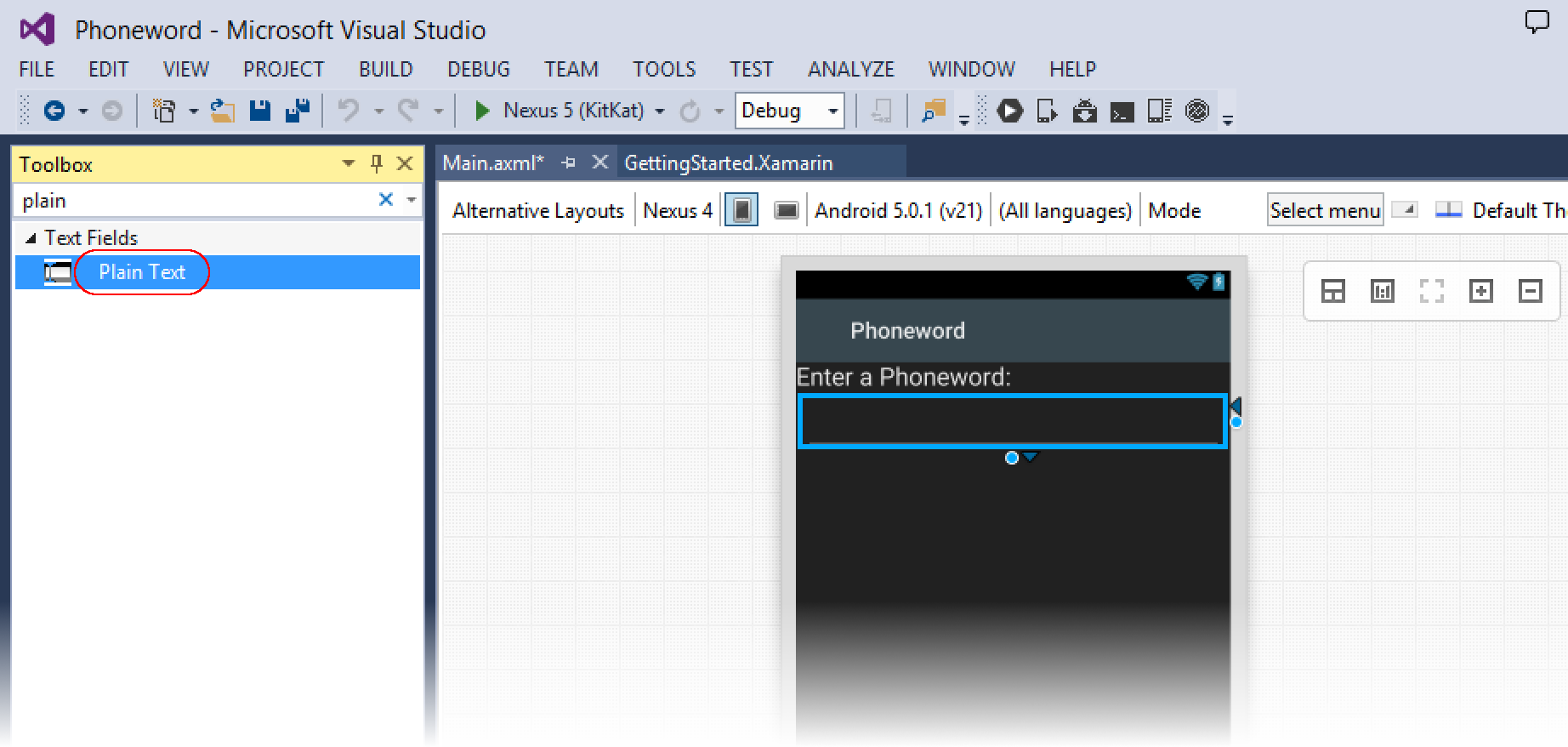1568x747 pixels.
Task: Click the Select menu button
Action: (x=1324, y=210)
